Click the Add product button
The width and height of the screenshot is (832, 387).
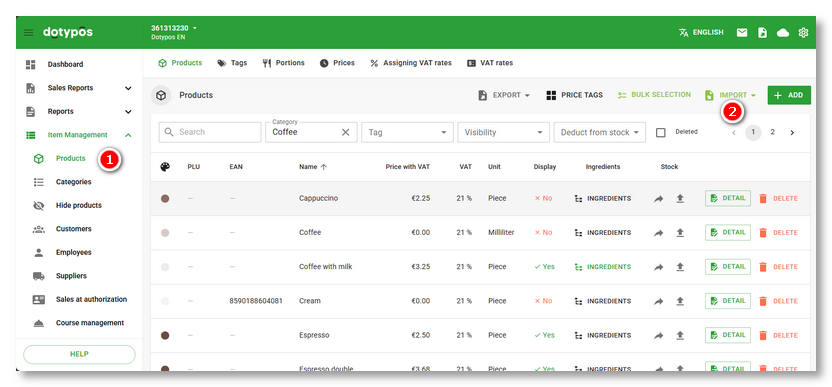[789, 96]
